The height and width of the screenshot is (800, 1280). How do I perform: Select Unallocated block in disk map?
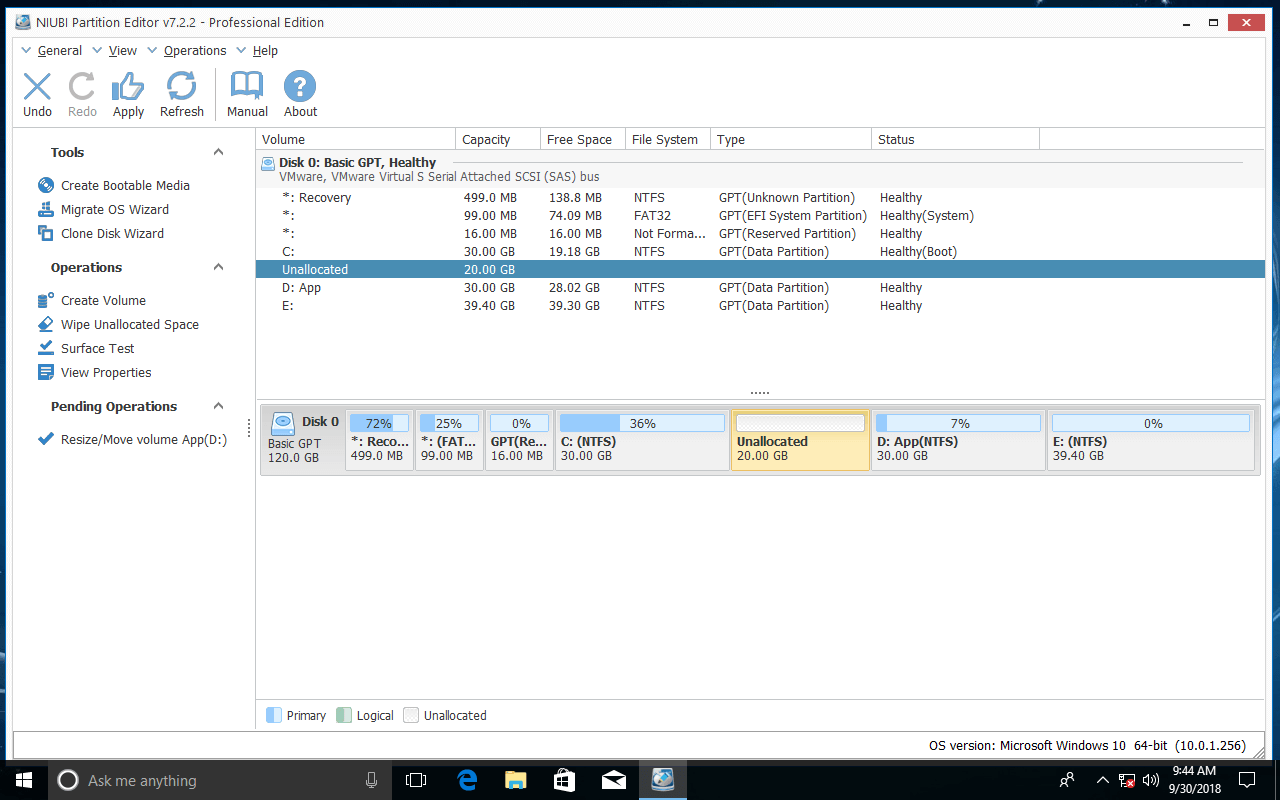click(800, 440)
